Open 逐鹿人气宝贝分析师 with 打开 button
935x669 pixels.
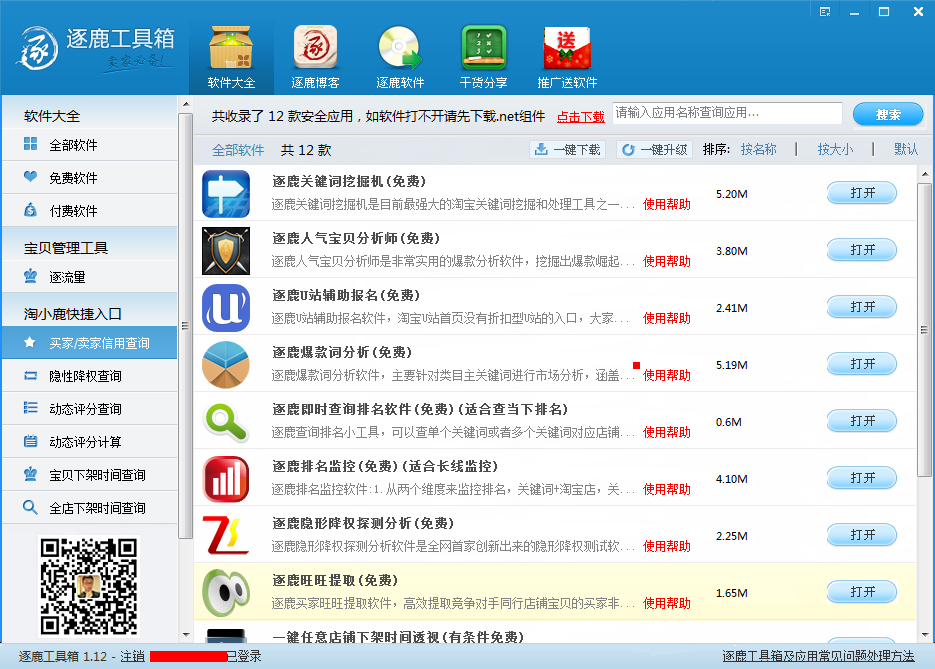tap(862, 250)
